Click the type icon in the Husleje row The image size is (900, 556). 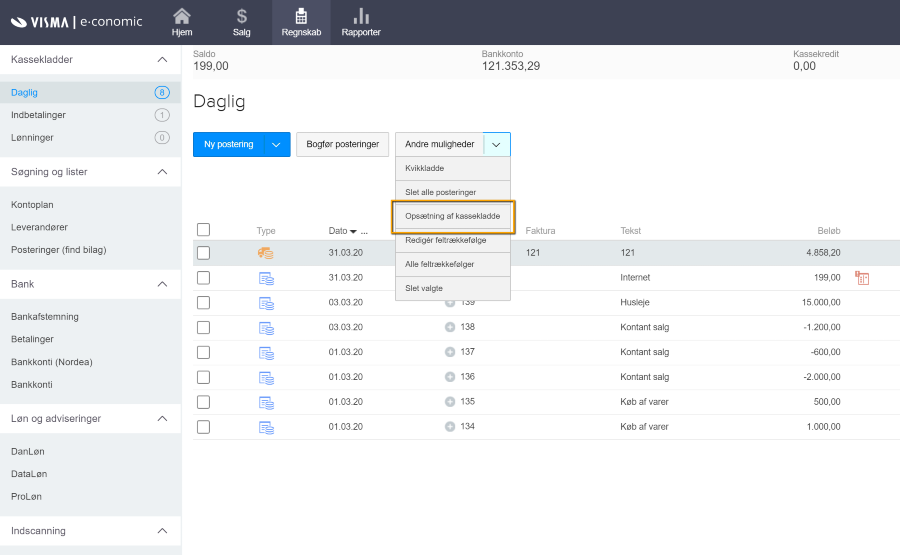coord(266,303)
